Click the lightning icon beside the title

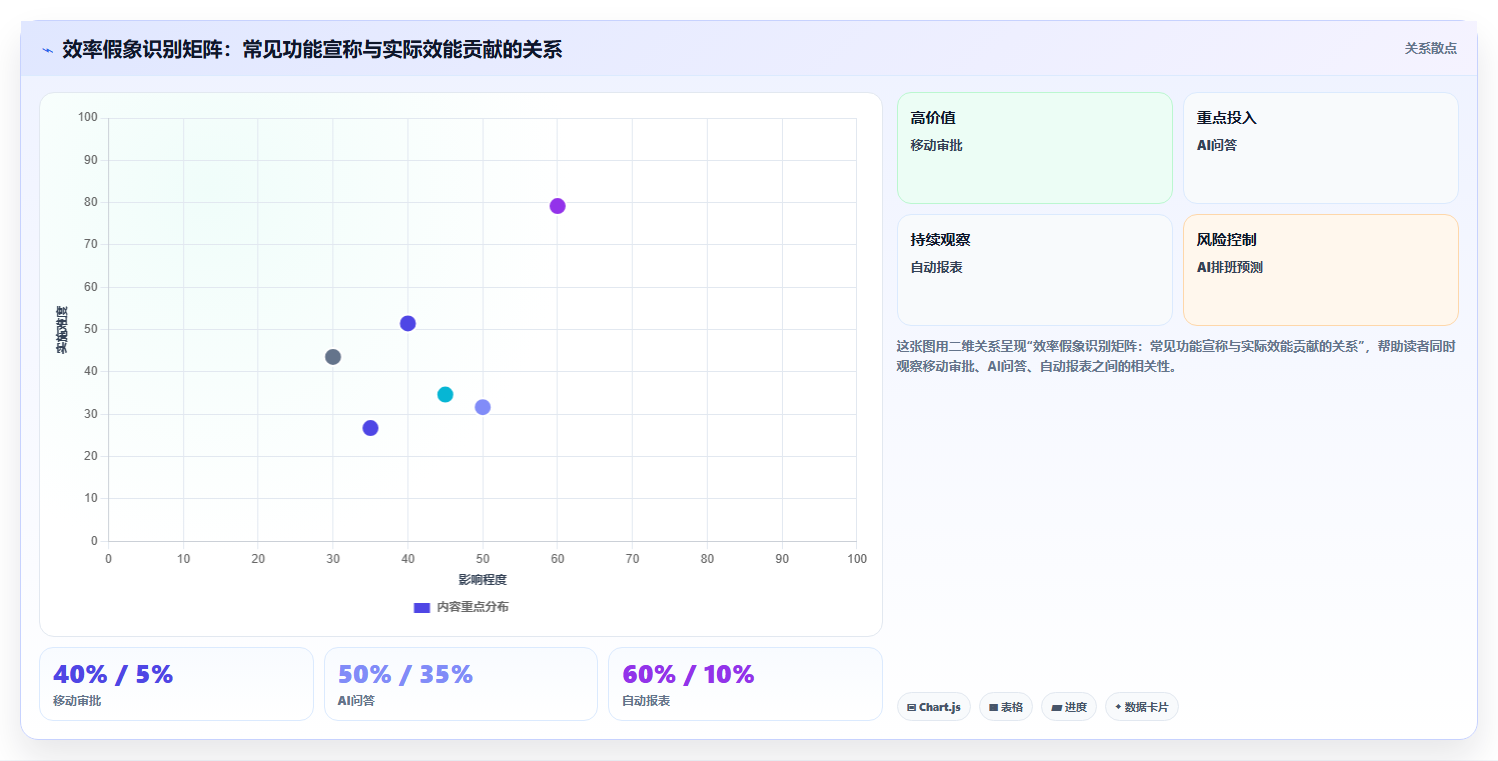47,50
